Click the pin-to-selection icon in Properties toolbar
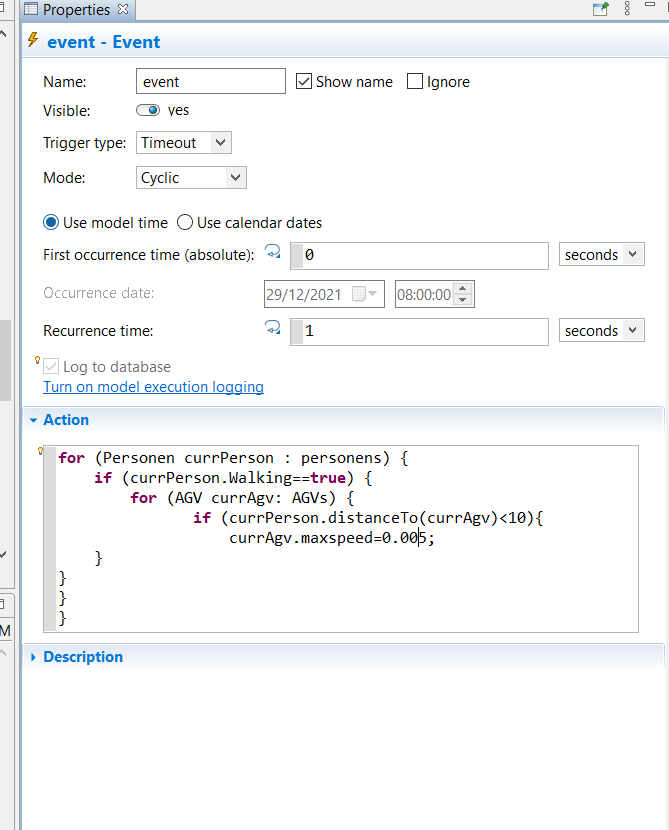This screenshot has width=669, height=830. [601, 9]
